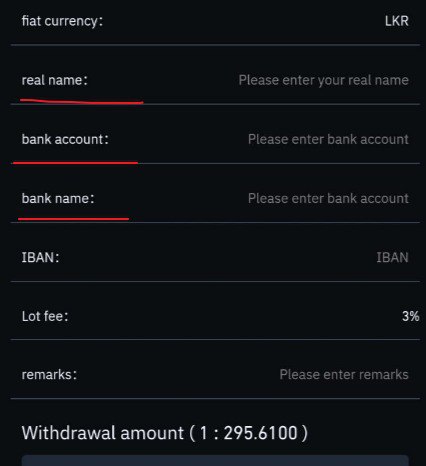Click the 3% lot fee value
The image size is (426, 466).
[411, 316]
